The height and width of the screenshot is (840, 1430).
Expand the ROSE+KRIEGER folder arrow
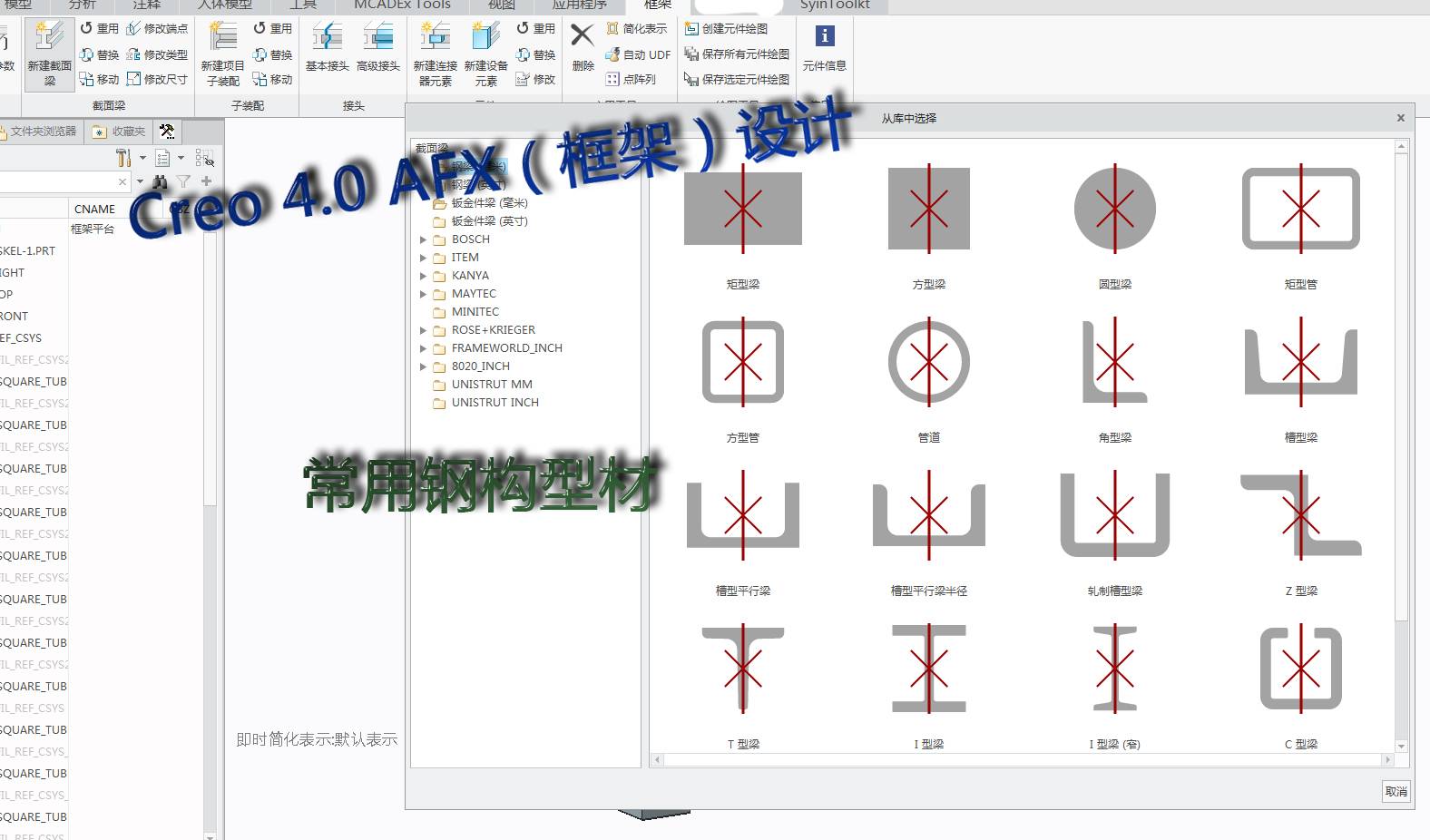[x=423, y=330]
